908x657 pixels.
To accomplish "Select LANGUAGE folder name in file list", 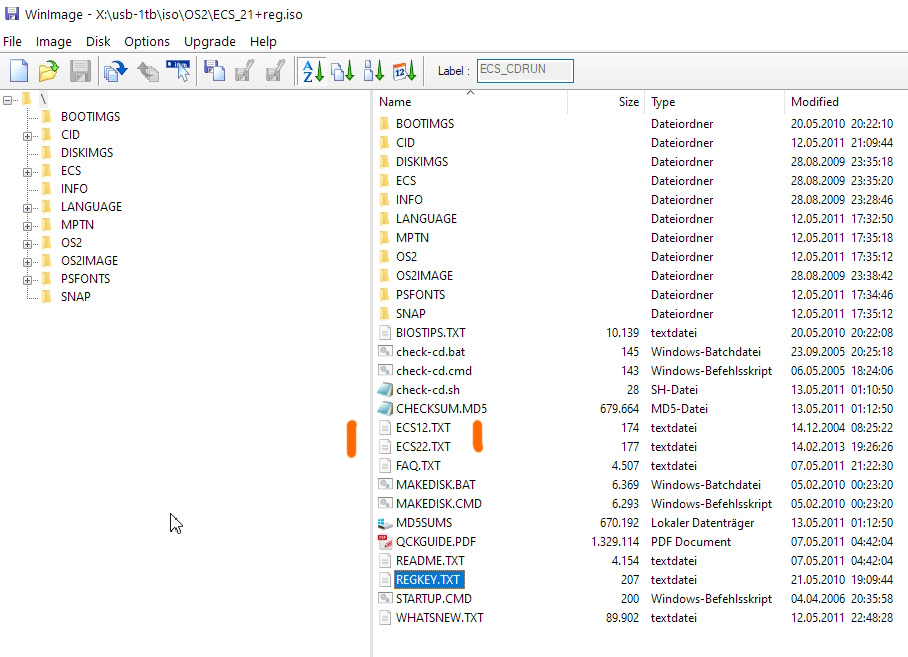I will [x=426, y=219].
